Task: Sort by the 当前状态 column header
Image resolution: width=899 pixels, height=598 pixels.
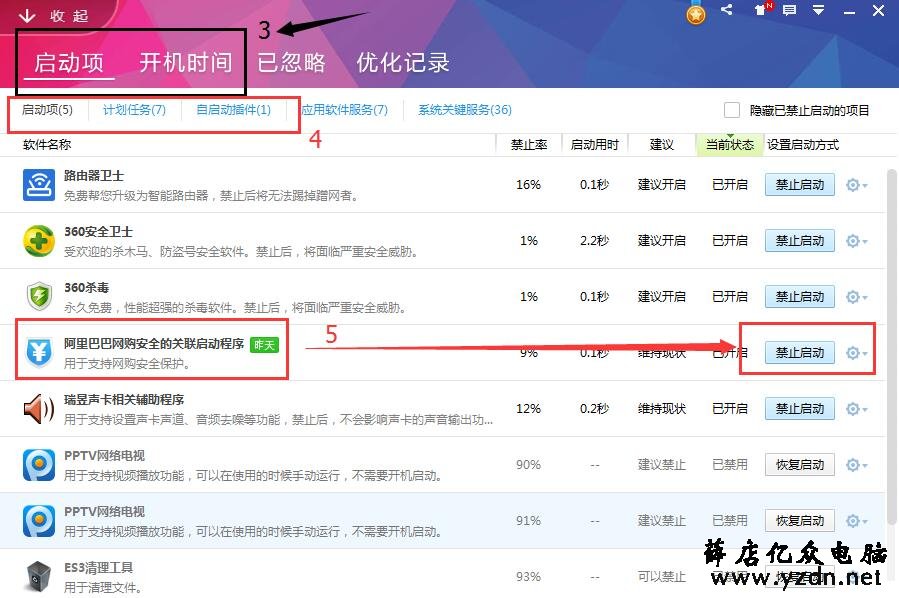Action: (x=729, y=144)
